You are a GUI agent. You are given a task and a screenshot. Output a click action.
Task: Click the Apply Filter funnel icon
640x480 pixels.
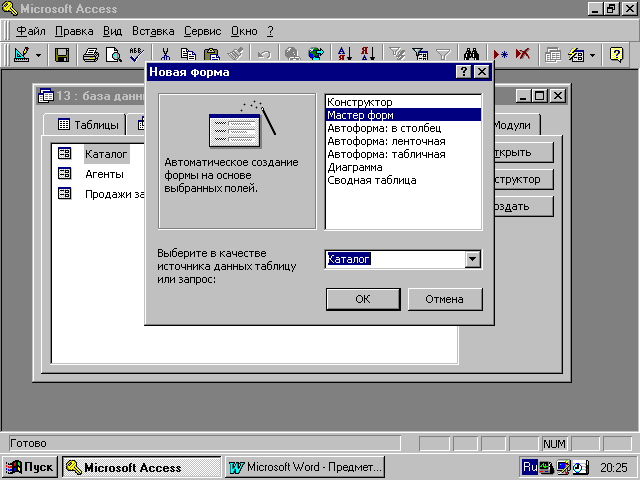tap(443, 54)
